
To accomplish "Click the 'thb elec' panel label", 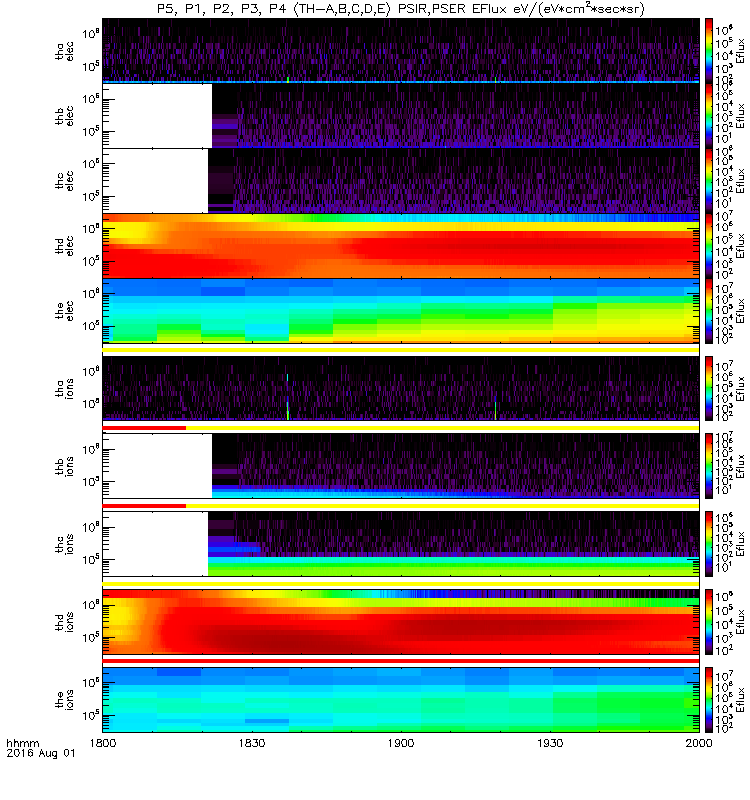I will point(65,116).
